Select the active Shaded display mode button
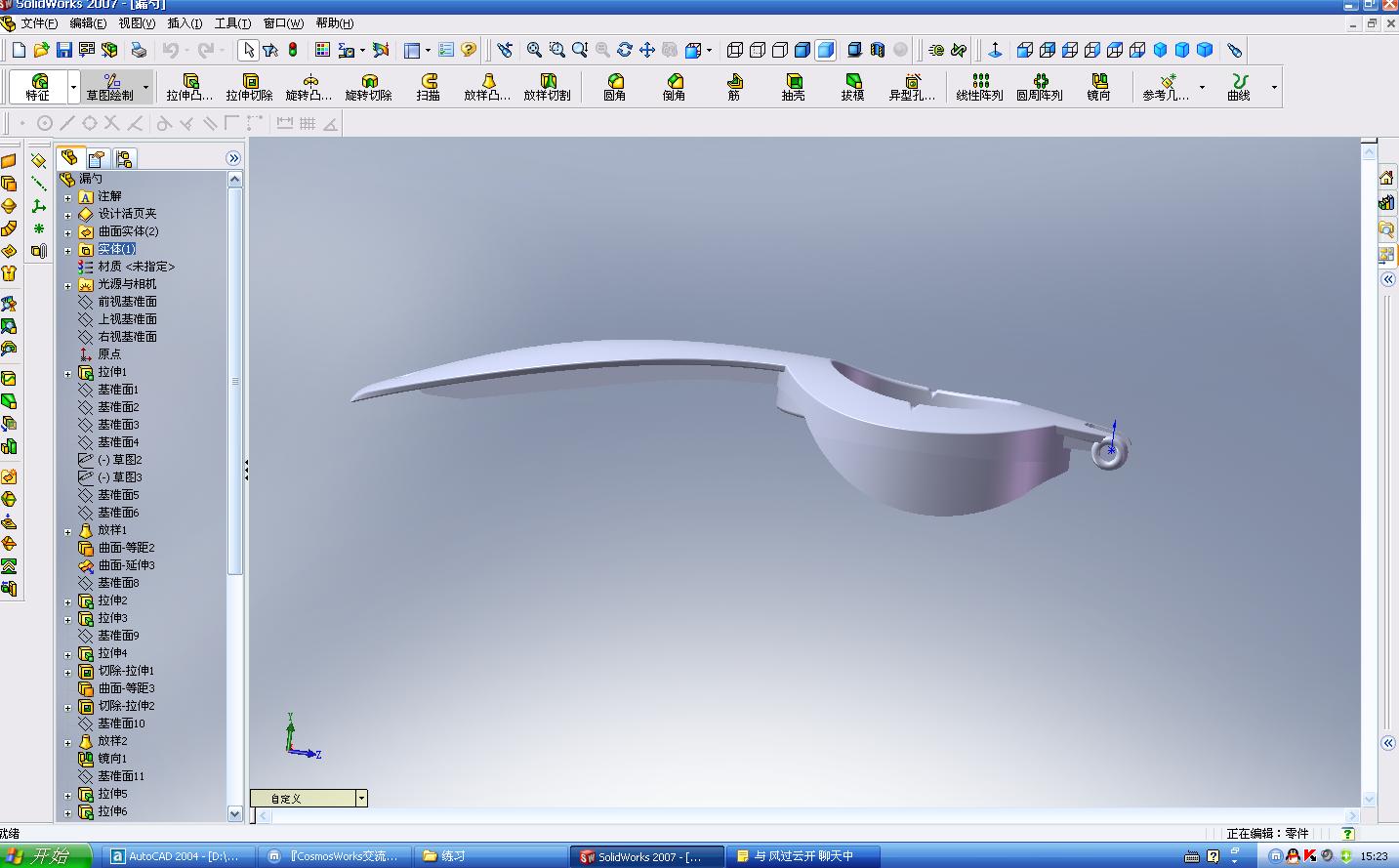Image resolution: width=1399 pixels, height=868 pixels. point(825,50)
